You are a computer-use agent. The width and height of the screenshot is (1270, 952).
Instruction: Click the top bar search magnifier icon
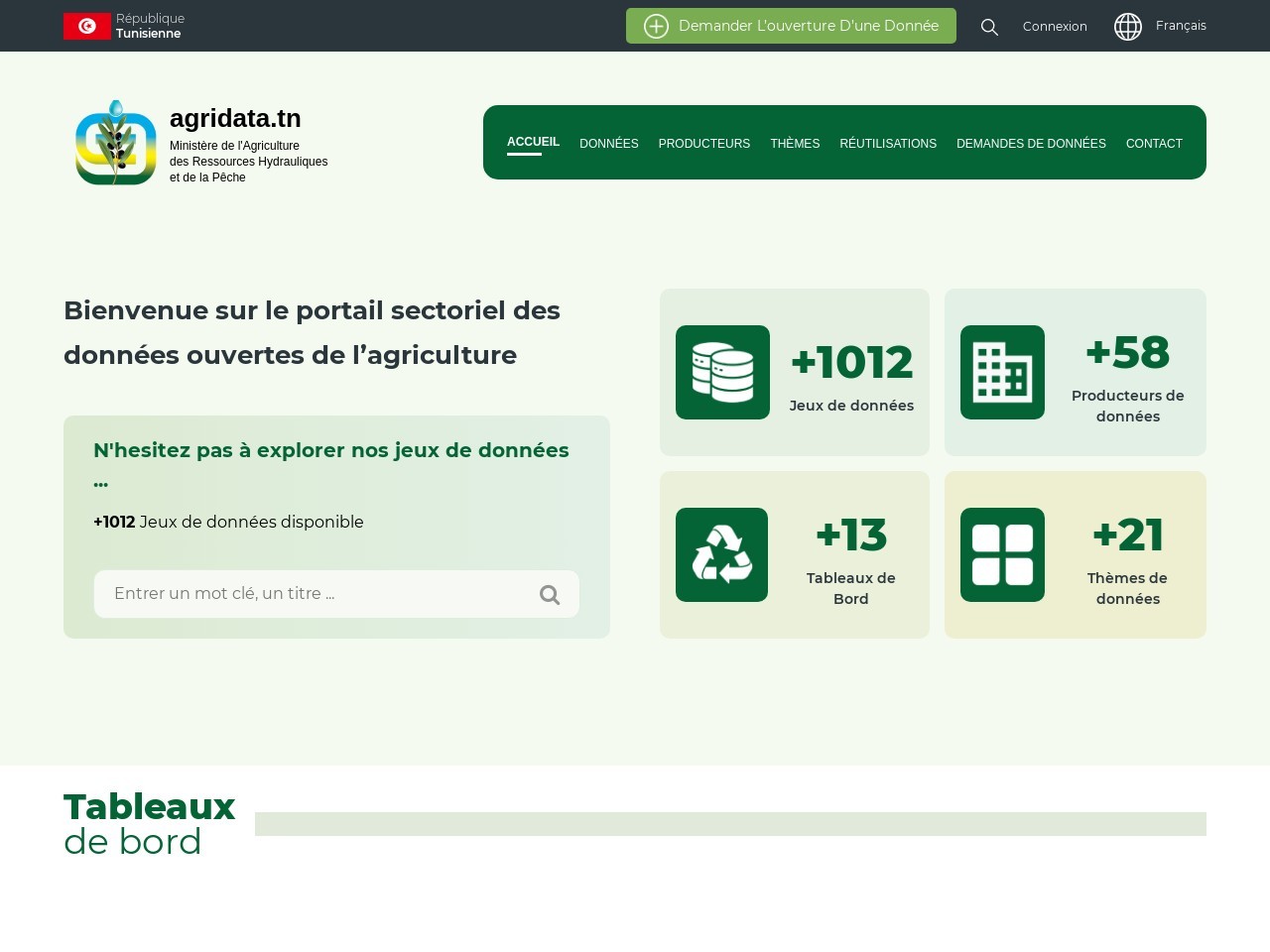[989, 27]
